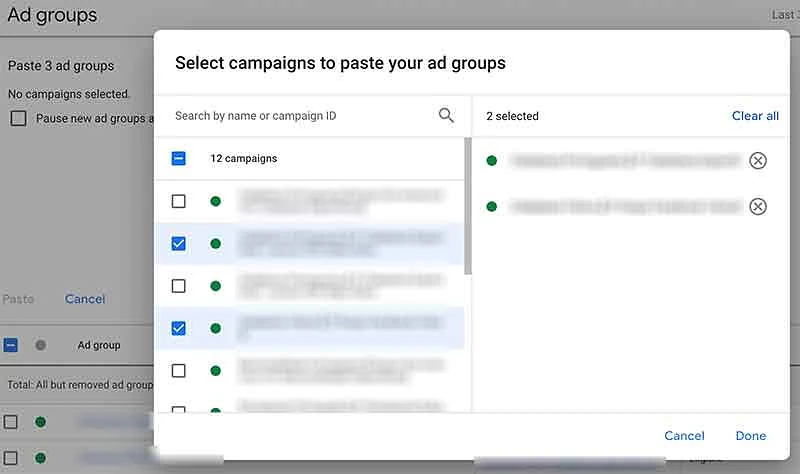Click the '12 campaigns' label

pyautogui.click(x=244, y=159)
